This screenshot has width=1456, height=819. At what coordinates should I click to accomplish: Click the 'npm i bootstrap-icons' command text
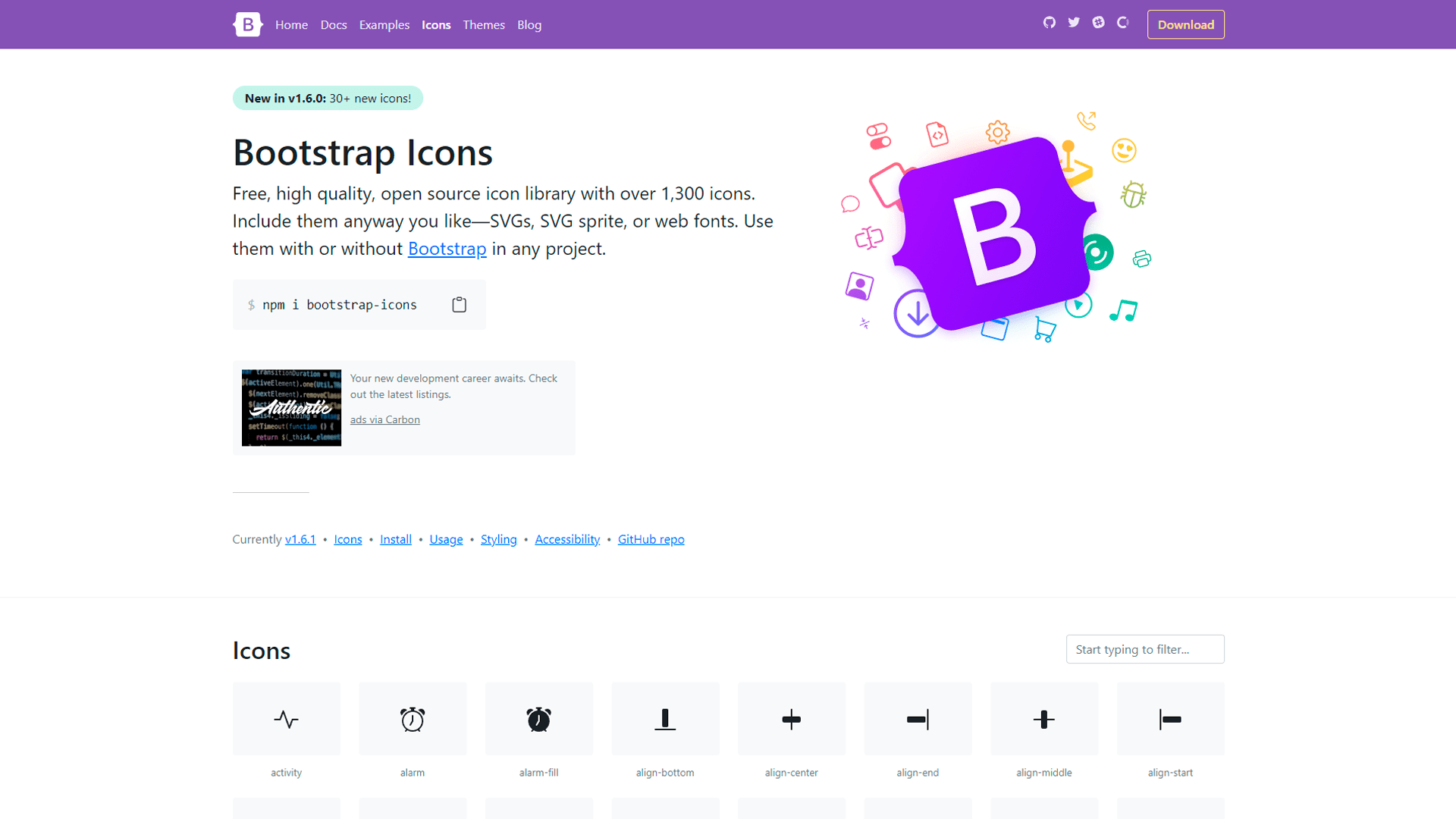click(x=340, y=305)
